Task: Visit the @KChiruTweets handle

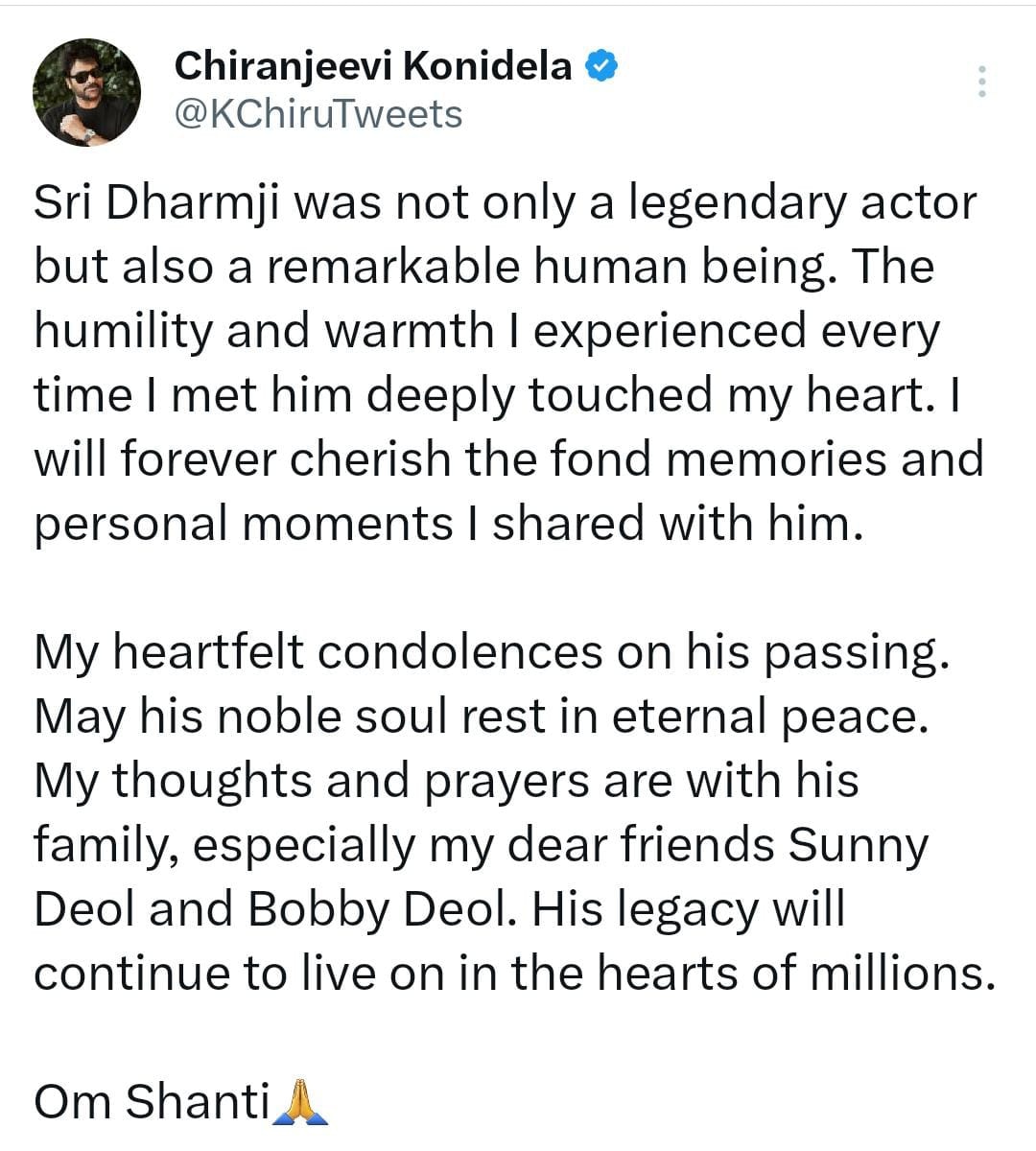Action: pos(318,114)
